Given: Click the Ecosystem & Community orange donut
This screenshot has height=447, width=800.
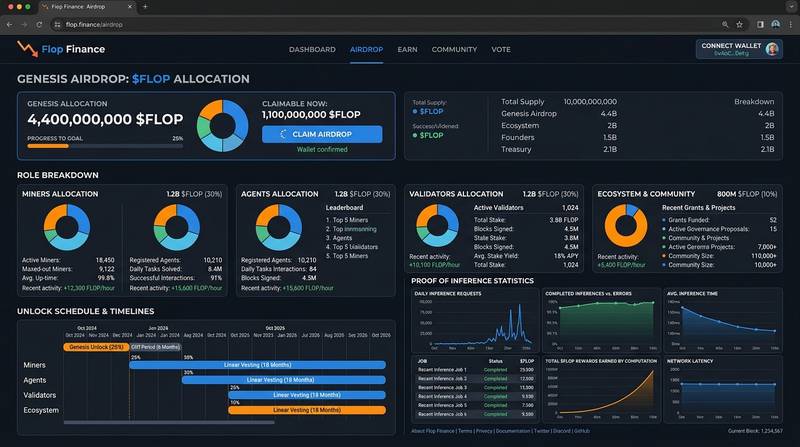Looking at the screenshot, I should (x=626, y=225).
